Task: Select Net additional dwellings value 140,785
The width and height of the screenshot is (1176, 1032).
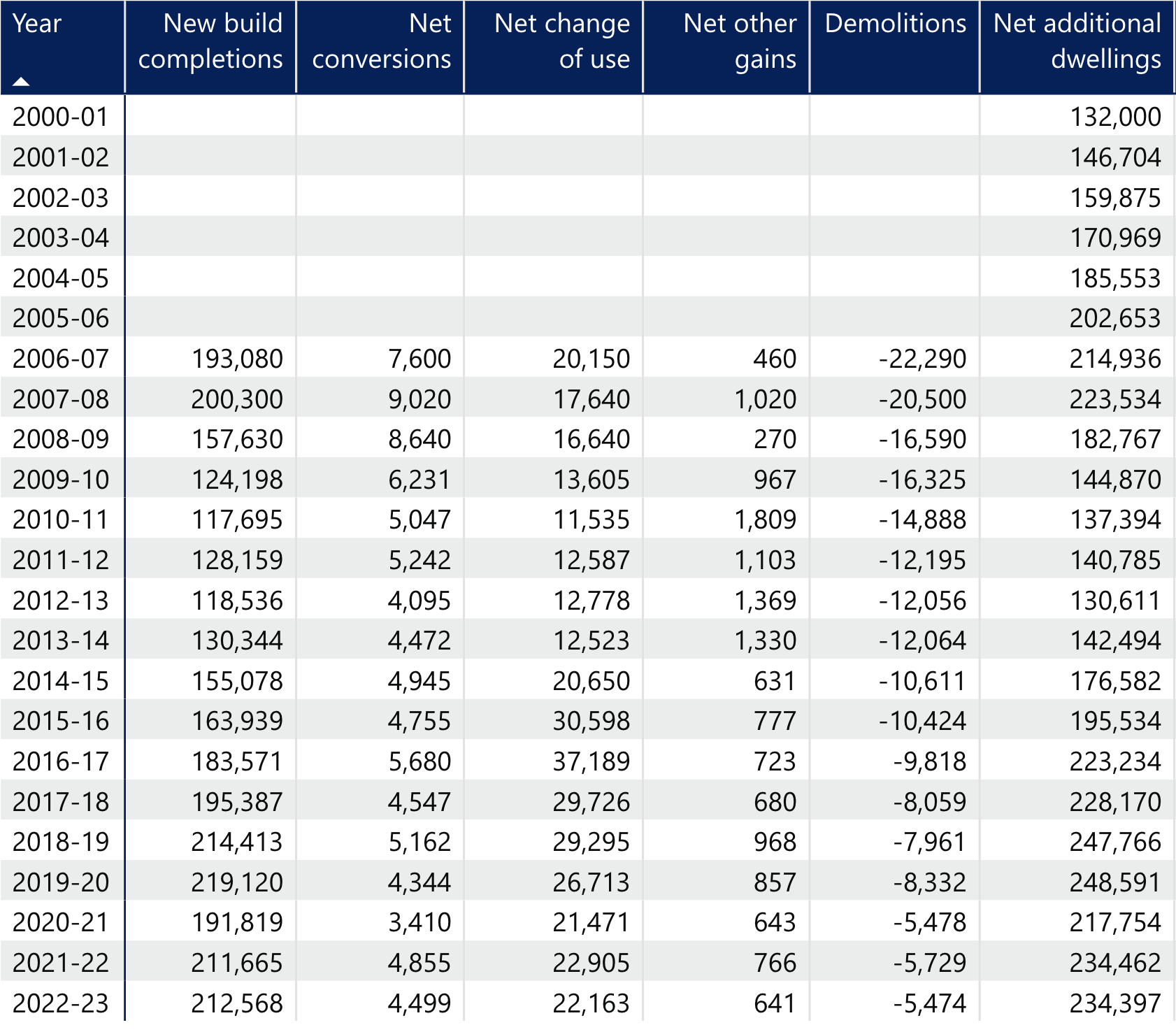Action: coord(1116,560)
